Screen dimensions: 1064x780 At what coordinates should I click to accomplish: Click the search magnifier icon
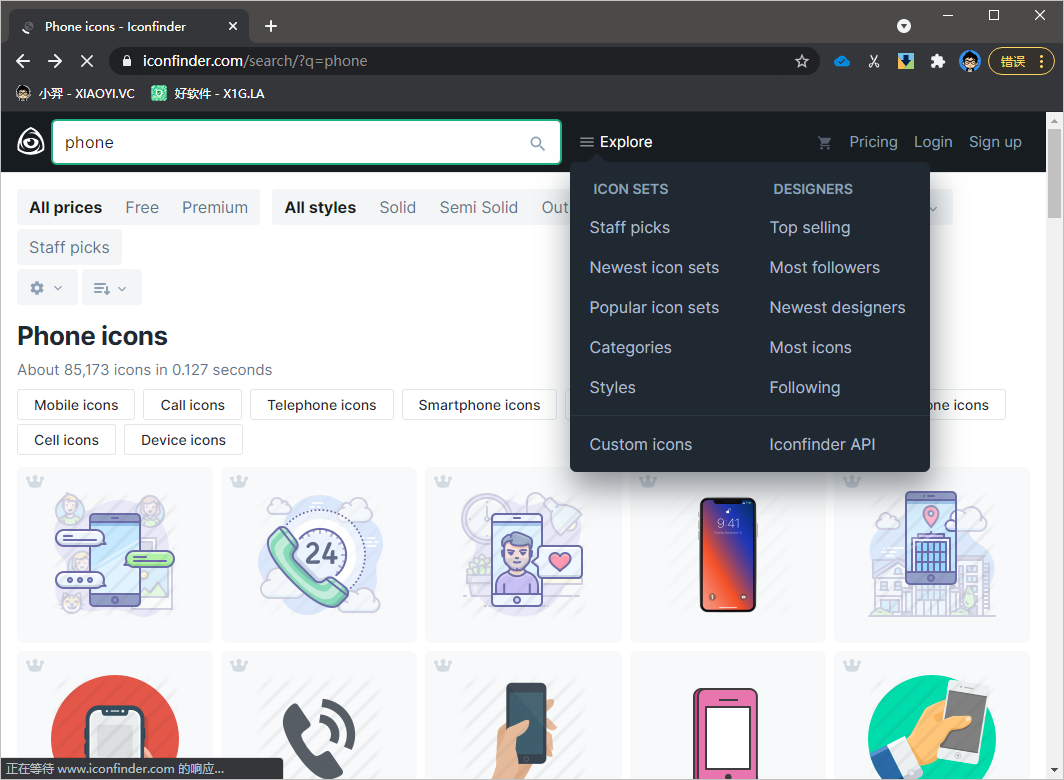pyautogui.click(x=537, y=143)
